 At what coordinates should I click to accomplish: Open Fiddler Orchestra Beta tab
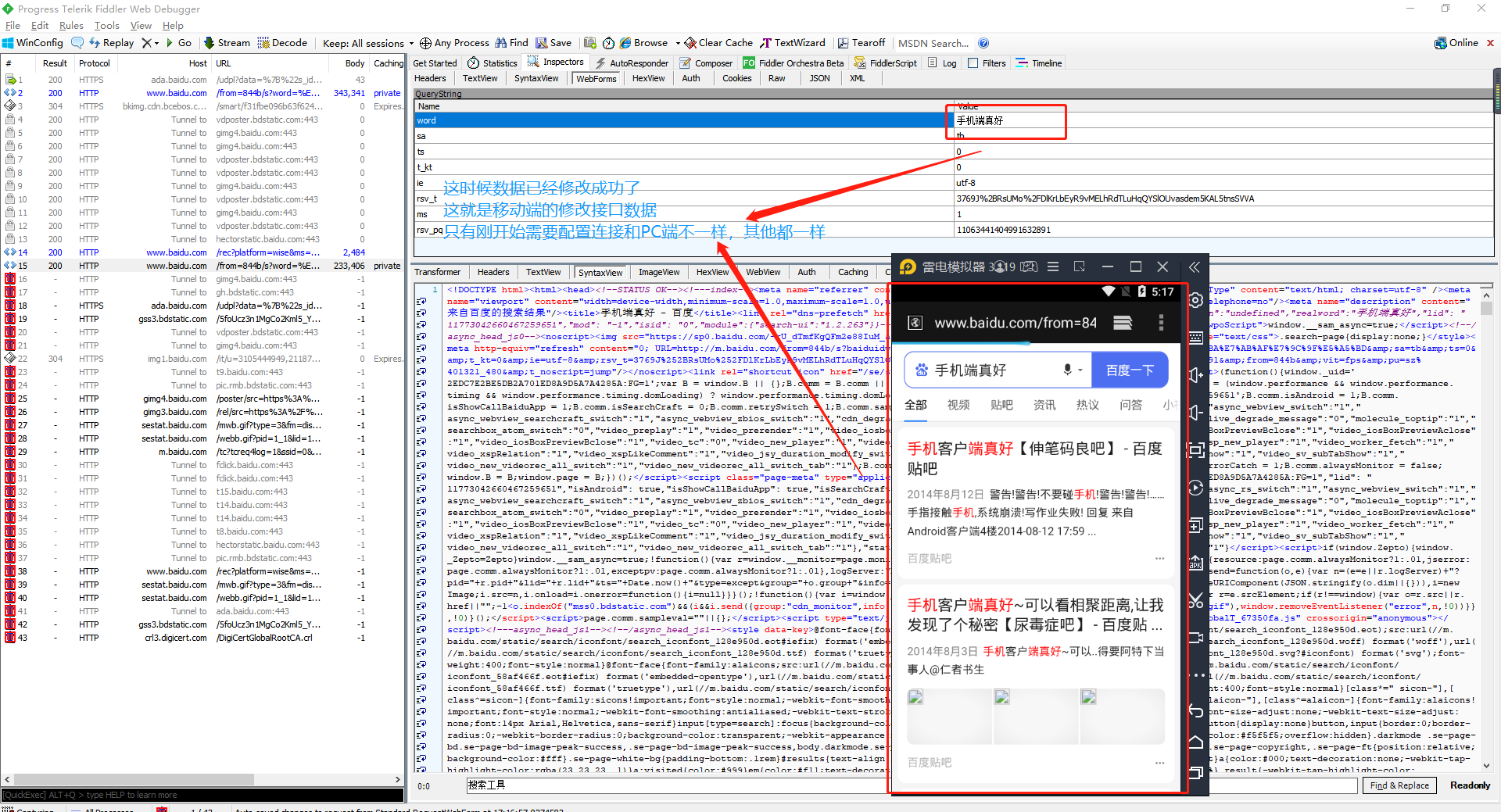pyautogui.click(x=793, y=63)
